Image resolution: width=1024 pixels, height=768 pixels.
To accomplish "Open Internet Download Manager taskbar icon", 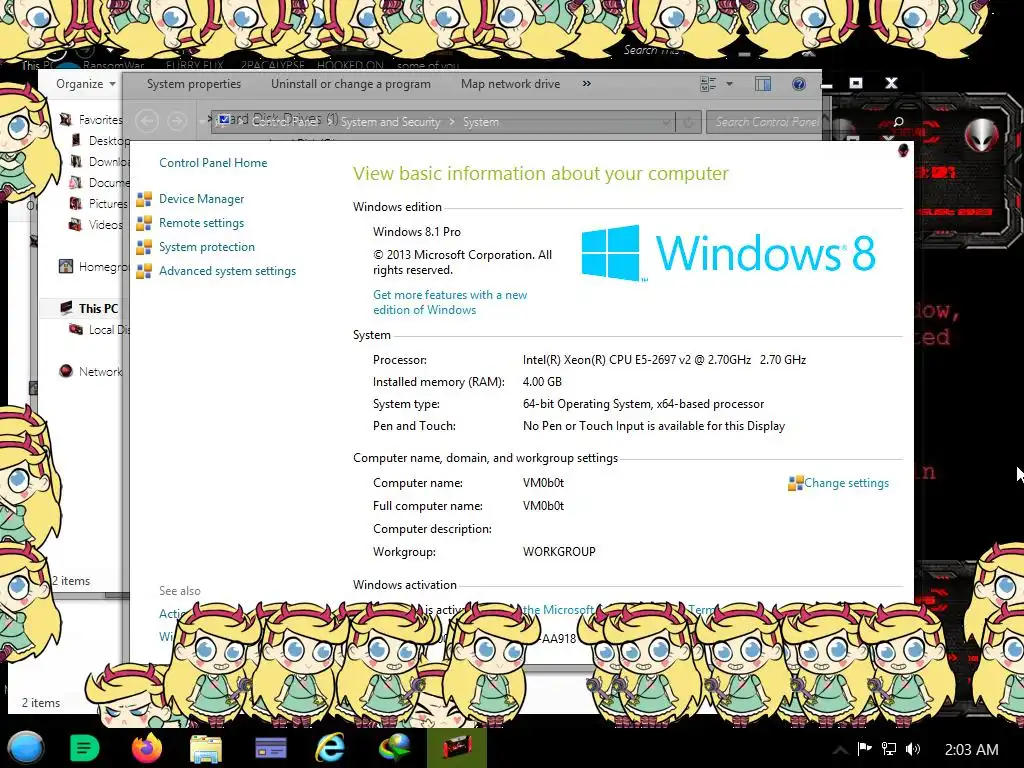I will [x=394, y=748].
